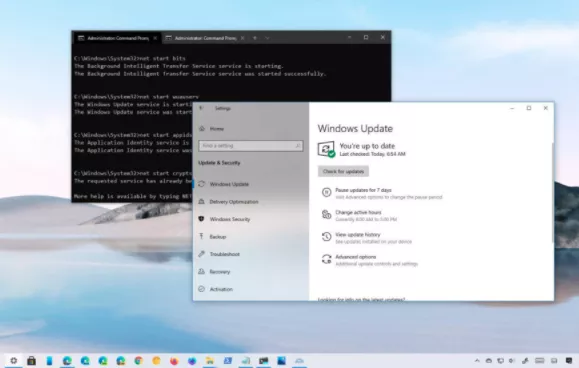The width and height of the screenshot is (579, 368).
Task: Open Change active hours
Action: [358, 212]
